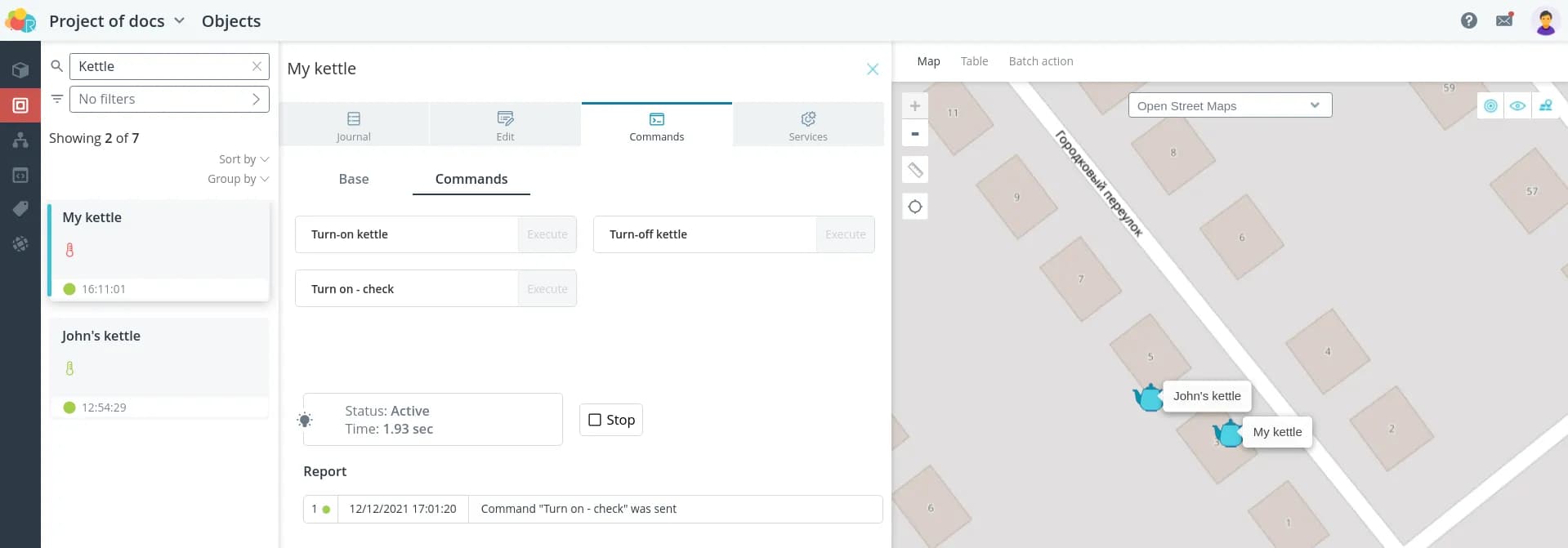Toggle the target layer icon on map
This screenshot has width=1568, height=548.
click(x=1490, y=106)
